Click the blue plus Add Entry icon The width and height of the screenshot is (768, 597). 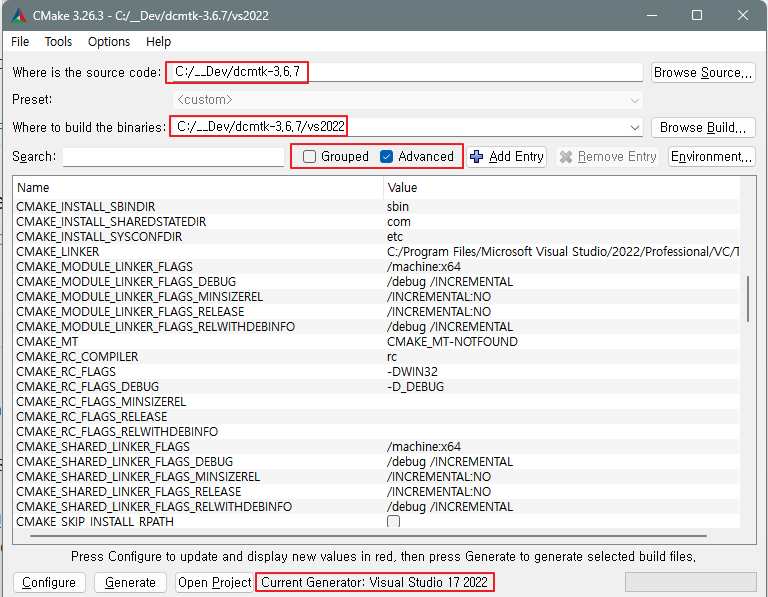point(476,157)
